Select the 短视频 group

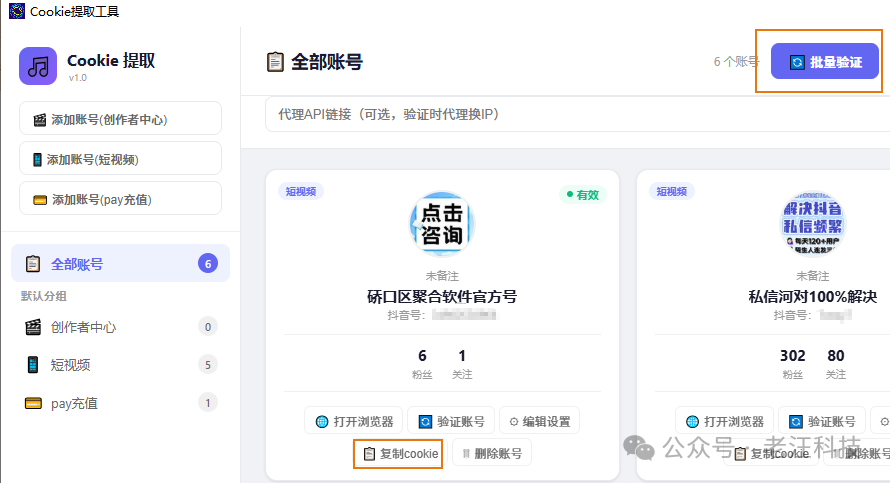tap(120, 364)
